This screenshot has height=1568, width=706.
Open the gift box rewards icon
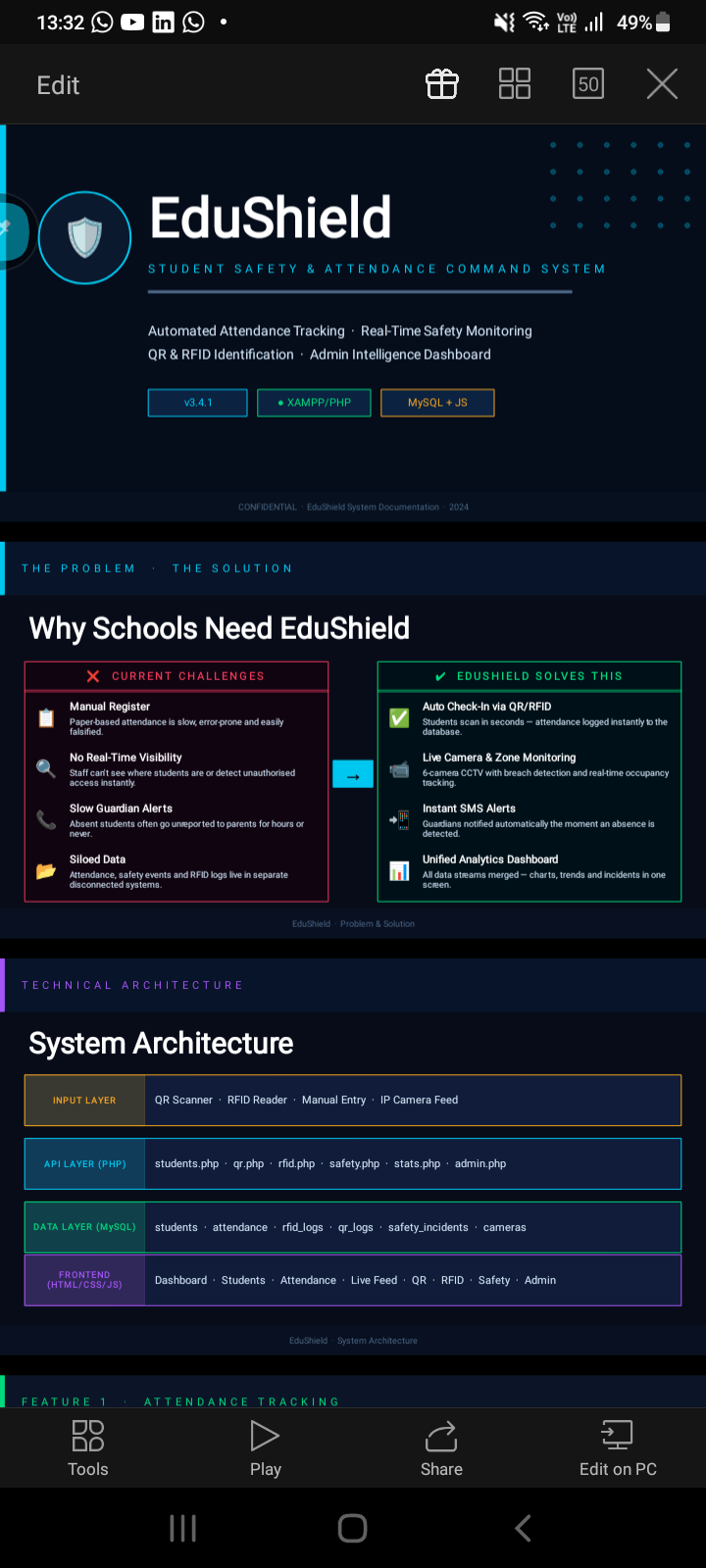coord(442,84)
